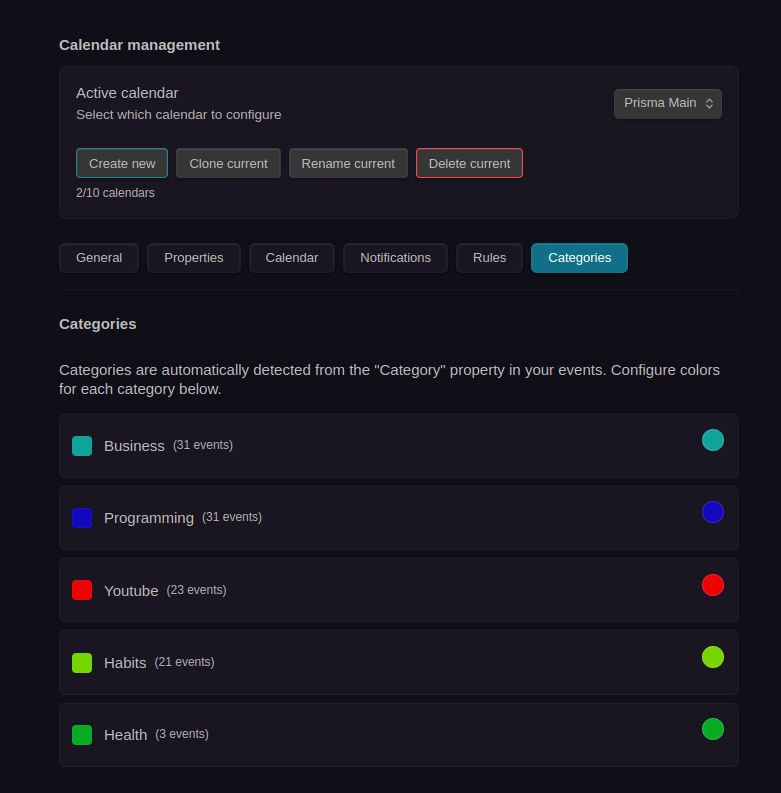The image size is (781, 793).
Task: Click the Habits category name
Action: tap(125, 663)
